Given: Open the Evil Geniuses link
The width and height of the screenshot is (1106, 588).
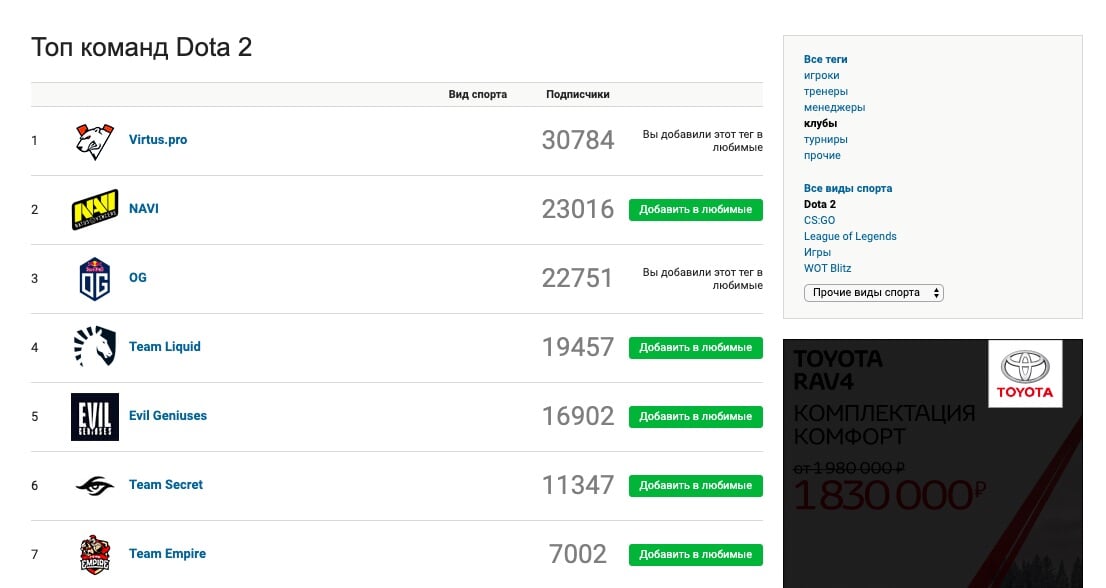Looking at the screenshot, I should (x=168, y=416).
